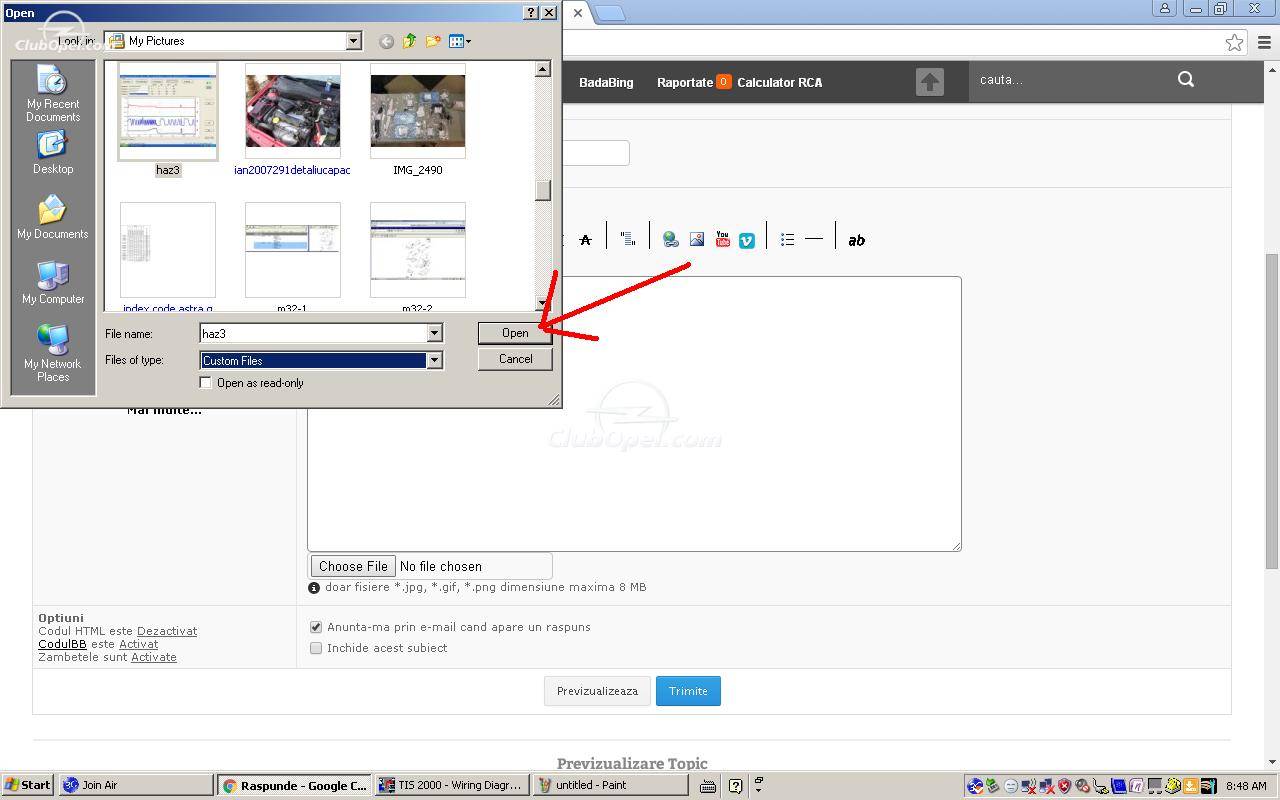Click the horizontal line icon in editor toolbar
This screenshot has height=800, width=1280.
[814, 240]
